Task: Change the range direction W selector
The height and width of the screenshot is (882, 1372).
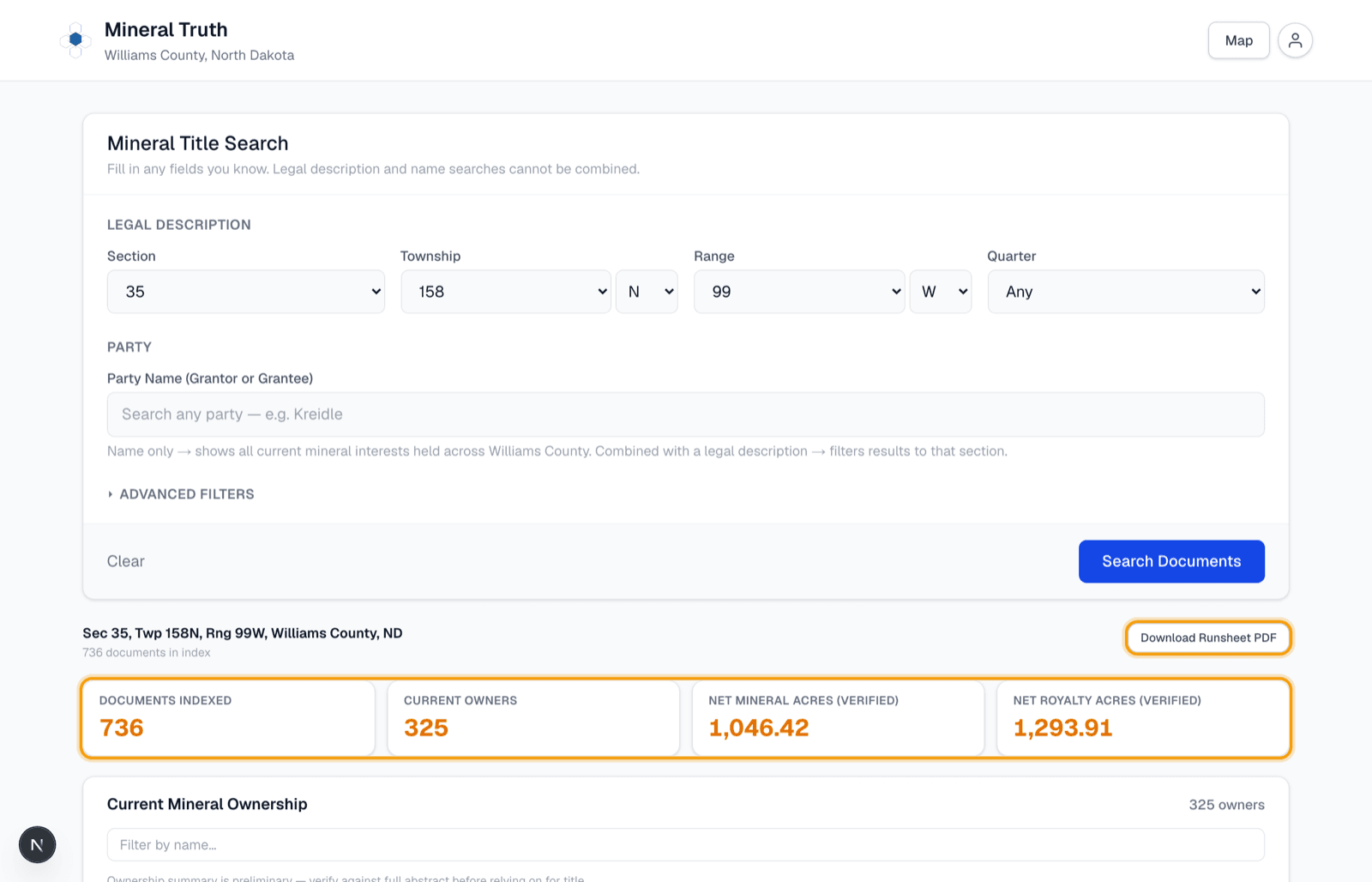Action: coord(941,292)
